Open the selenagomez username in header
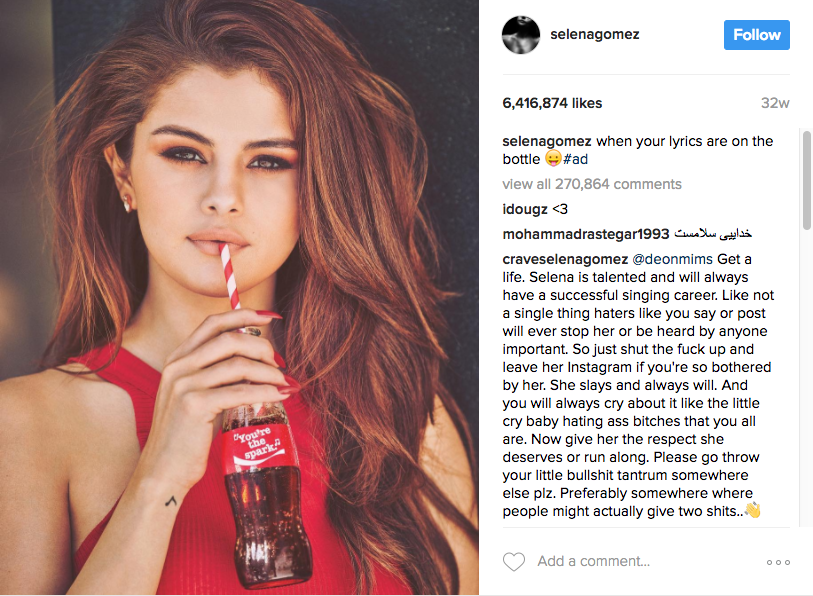813x596 pixels. [x=595, y=35]
